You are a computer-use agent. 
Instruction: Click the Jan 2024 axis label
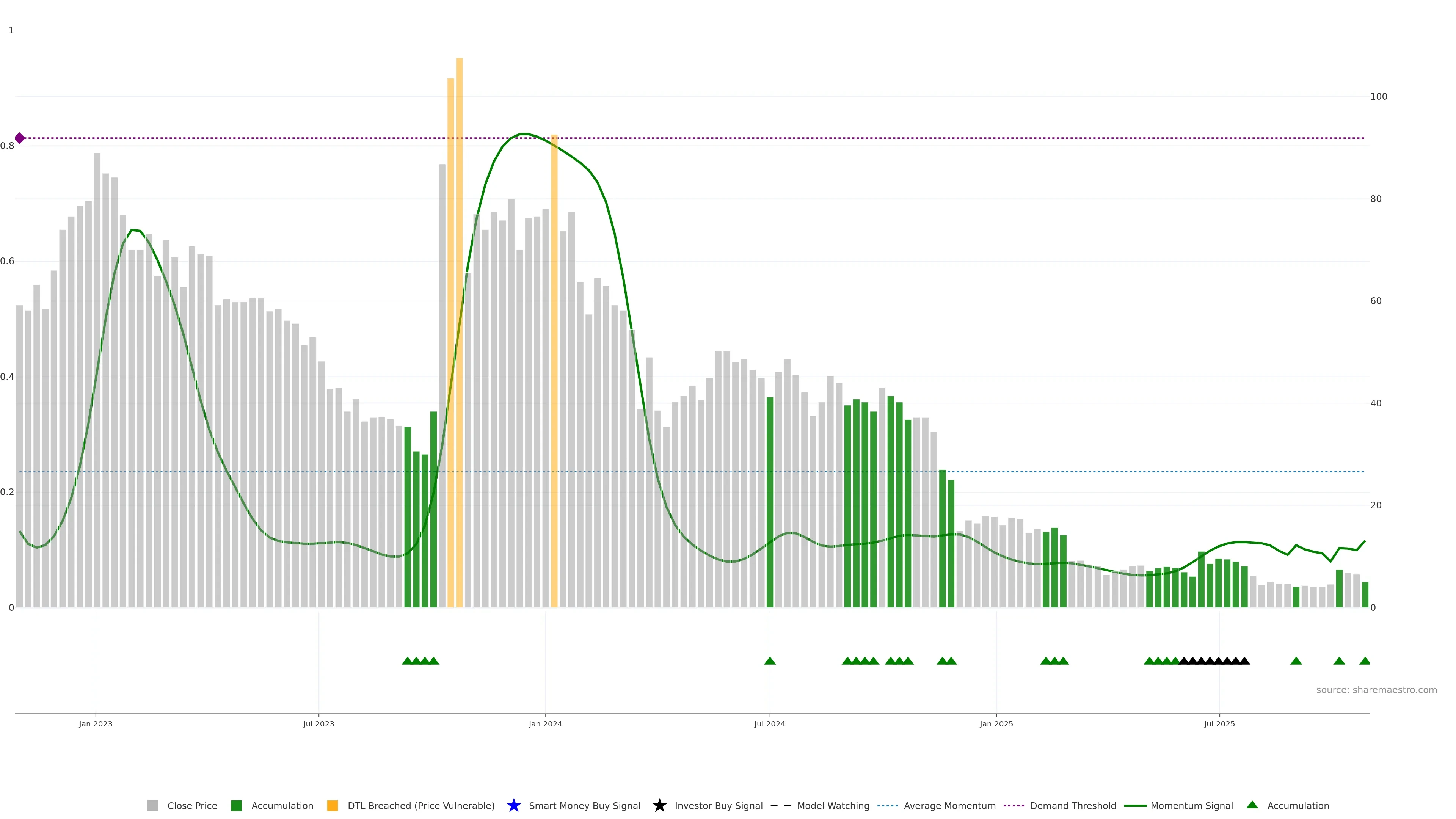[x=545, y=723]
